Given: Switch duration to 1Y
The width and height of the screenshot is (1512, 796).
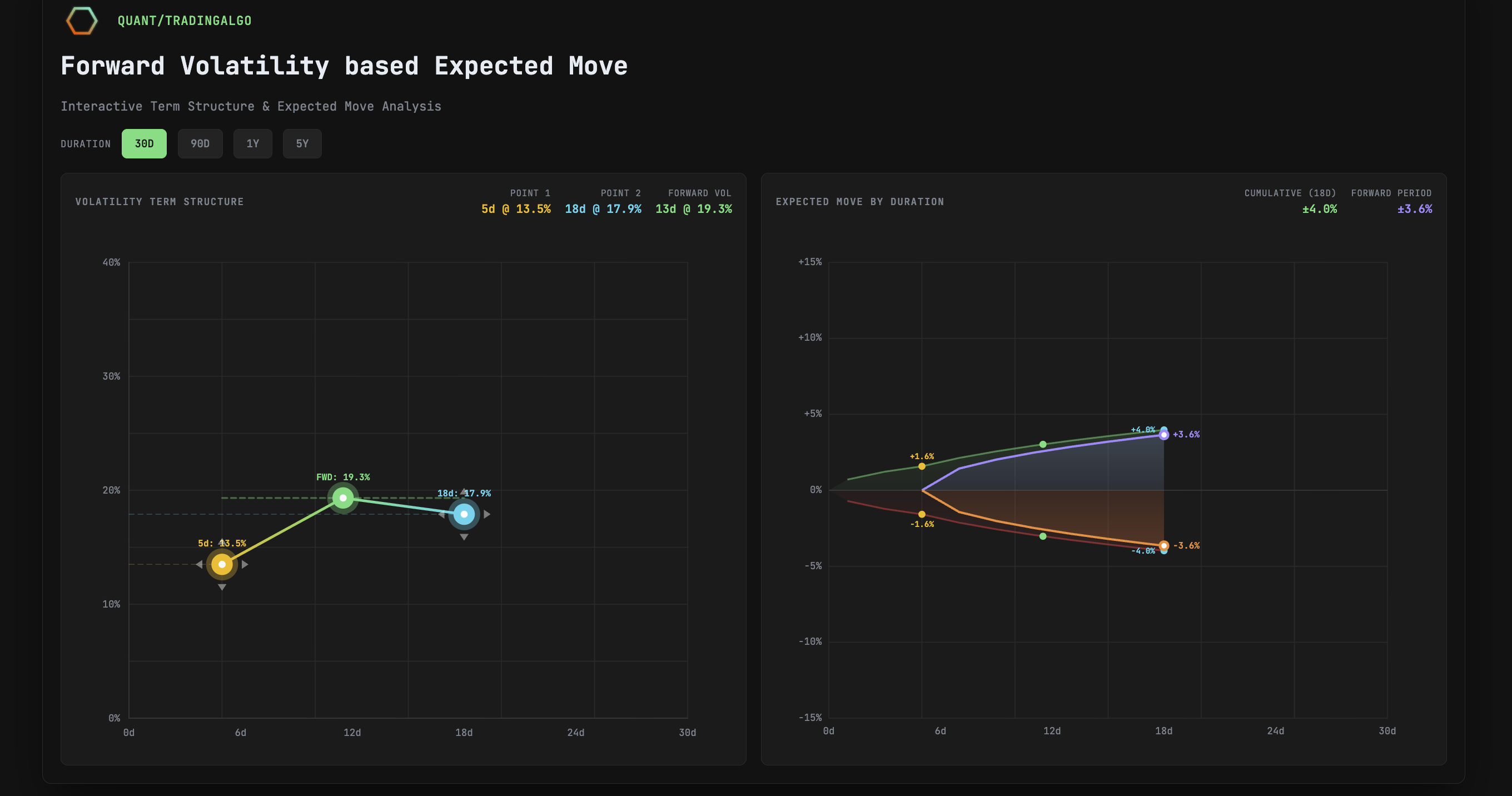Looking at the screenshot, I should point(252,144).
